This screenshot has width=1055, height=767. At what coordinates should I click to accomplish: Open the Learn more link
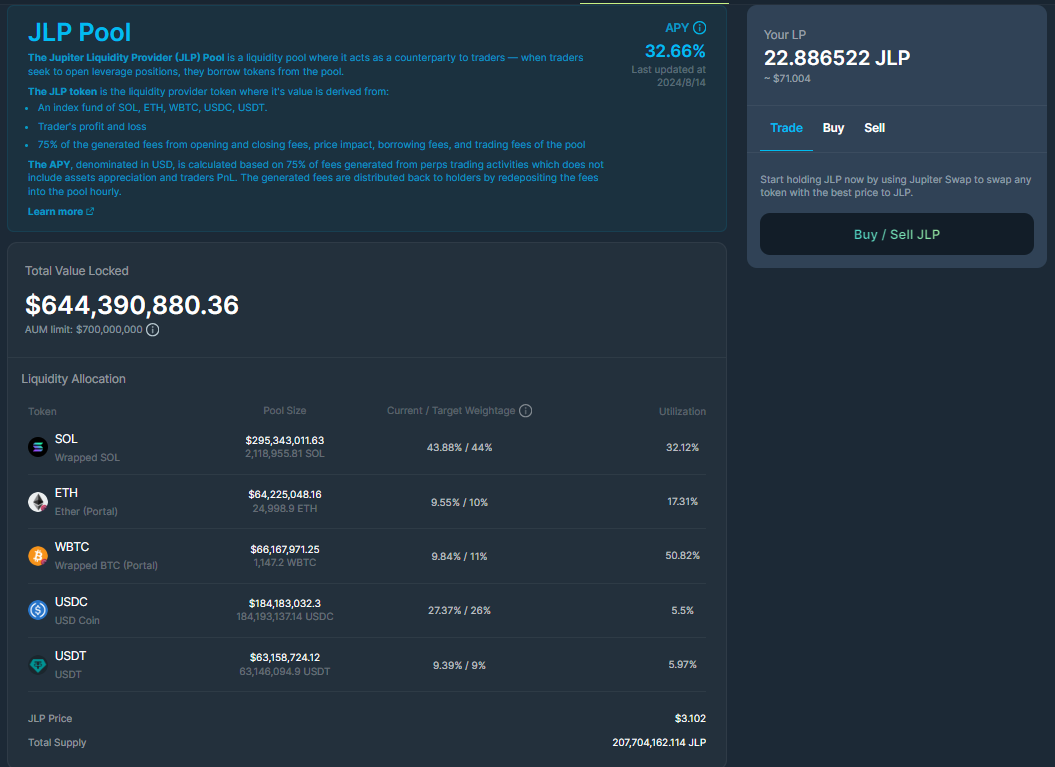click(x=56, y=212)
